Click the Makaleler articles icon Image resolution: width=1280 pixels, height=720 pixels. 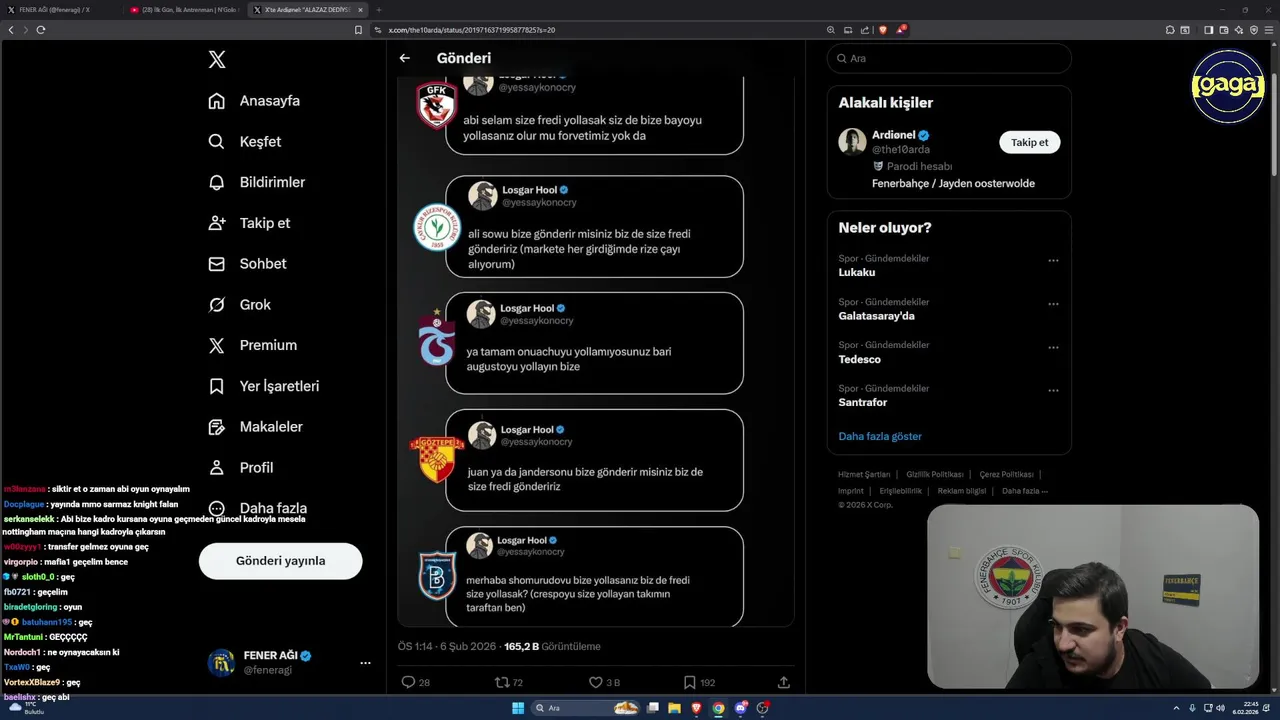216,427
